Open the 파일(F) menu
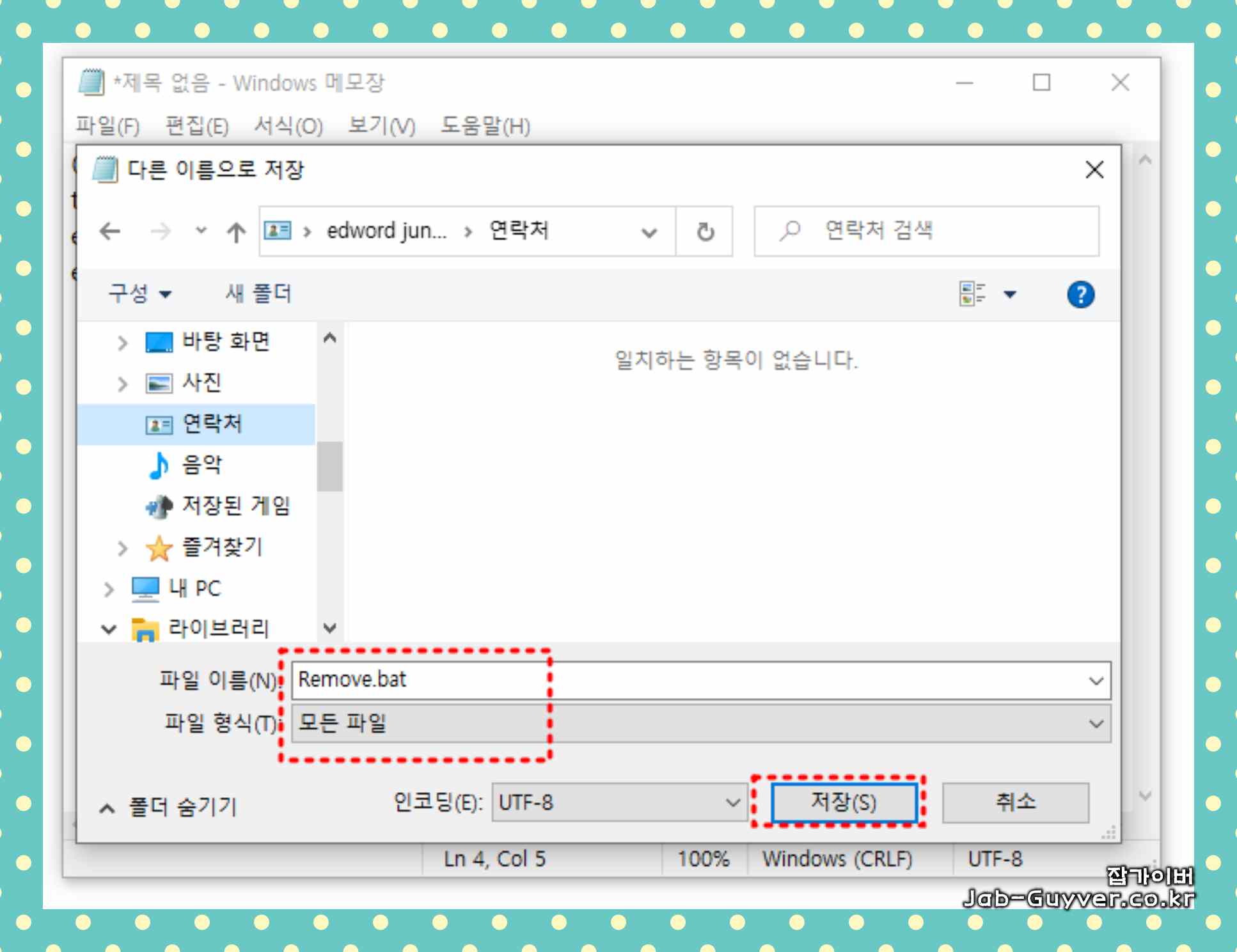This screenshot has width=1237, height=952. tap(107, 126)
